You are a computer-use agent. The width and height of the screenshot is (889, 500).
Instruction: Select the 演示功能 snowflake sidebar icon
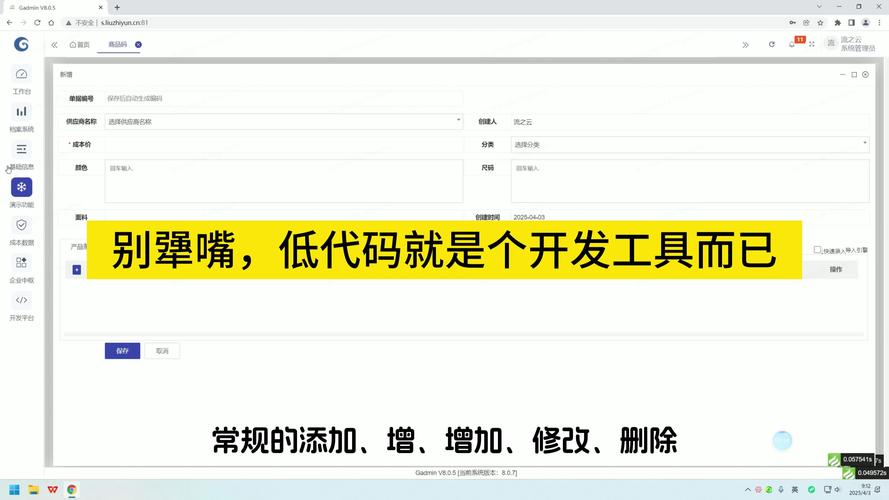click(22, 187)
